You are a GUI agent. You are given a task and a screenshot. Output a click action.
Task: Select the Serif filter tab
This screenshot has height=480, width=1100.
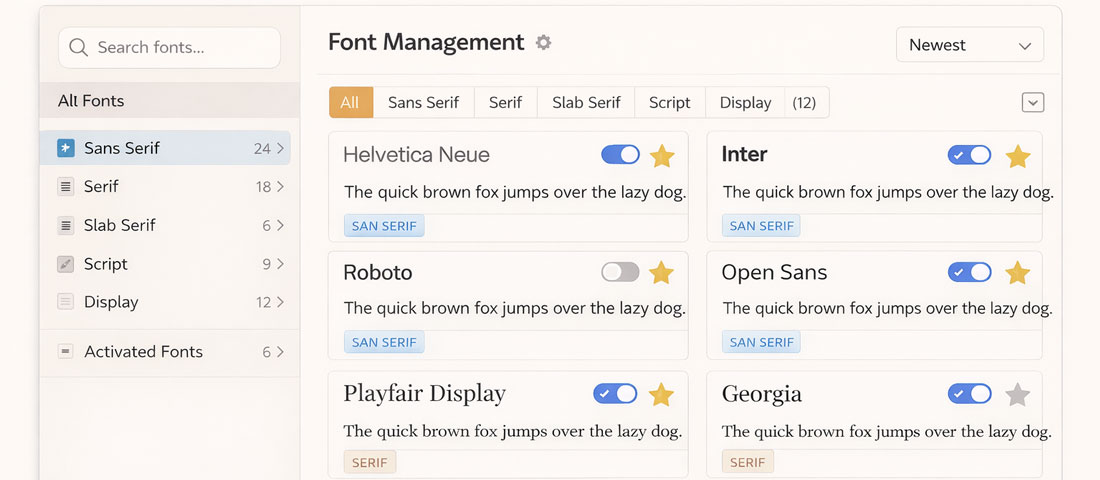point(506,102)
